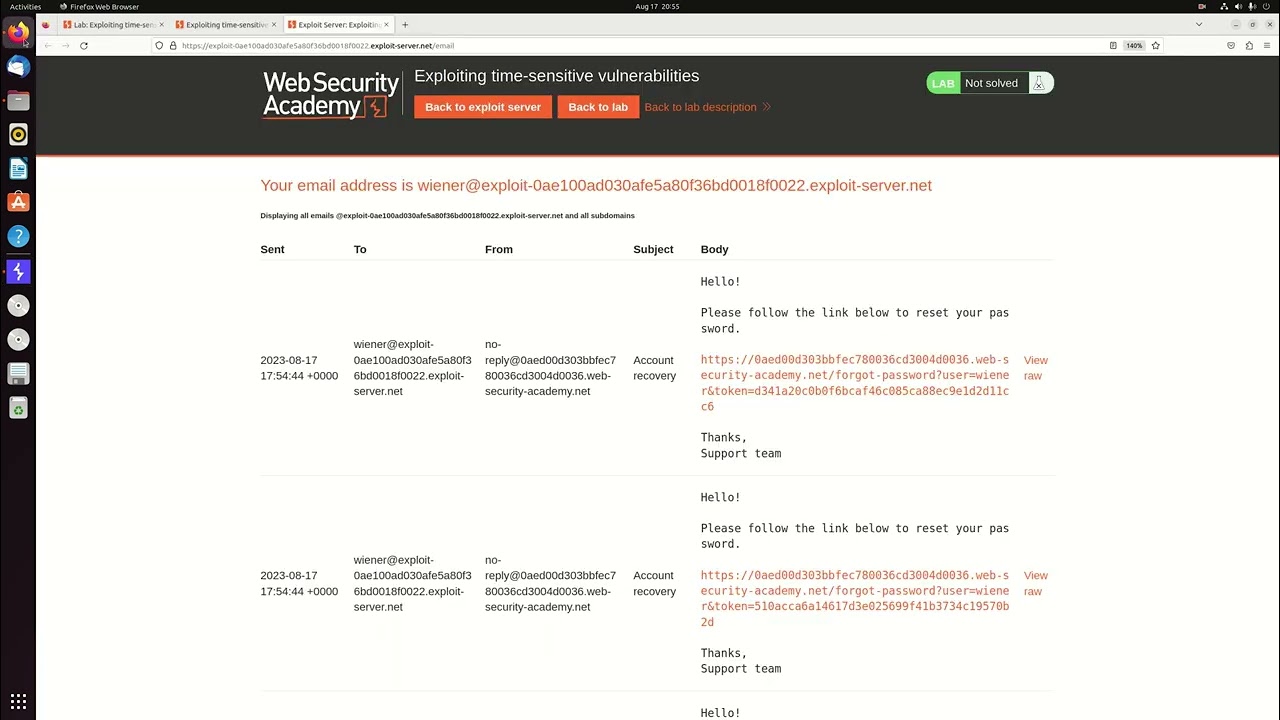Click the 'To' column header
Screen dimensions: 1280x720
pyautogui.click(x=360, y=249)
